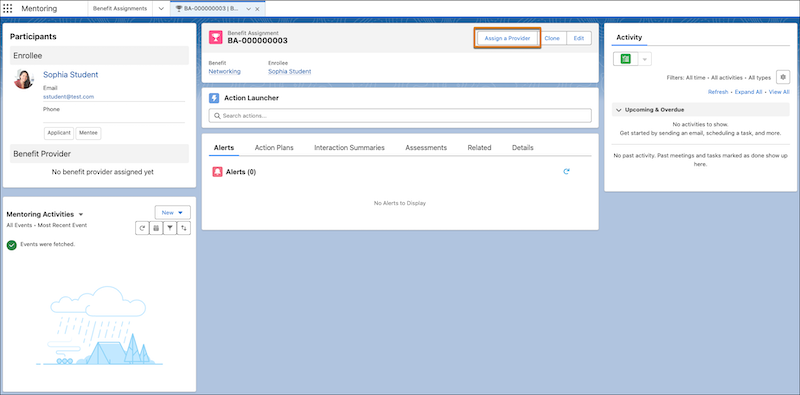The height and width of the screenshot is (395, 800).
Task: Open the Interaction Summaries tab
Action: tap(349, 147)
